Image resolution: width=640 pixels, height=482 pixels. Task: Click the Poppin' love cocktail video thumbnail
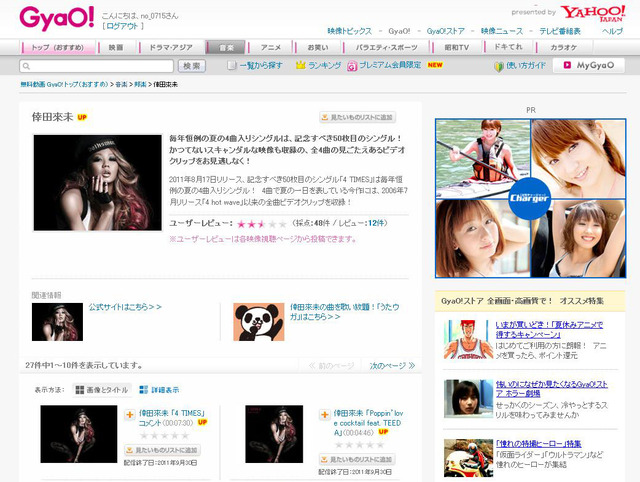(x=274, y=434)
